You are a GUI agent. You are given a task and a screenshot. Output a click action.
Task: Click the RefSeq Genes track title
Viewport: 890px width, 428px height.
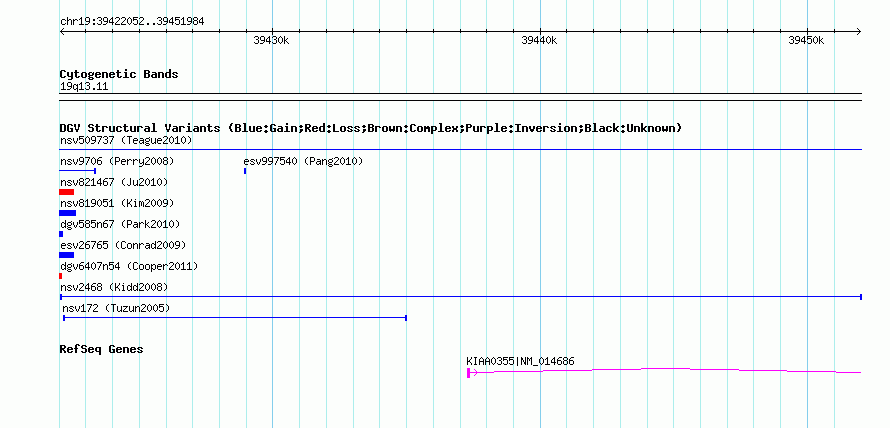[x=101, y=349]
